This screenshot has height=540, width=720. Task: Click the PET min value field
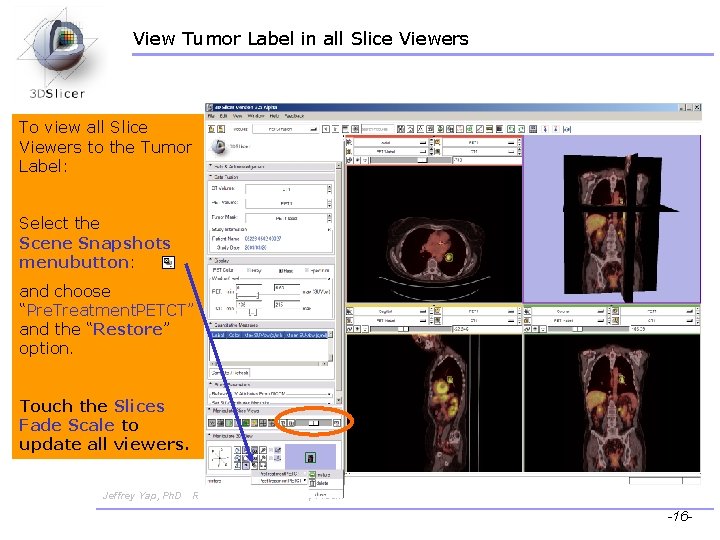click(x=249, y=287)
